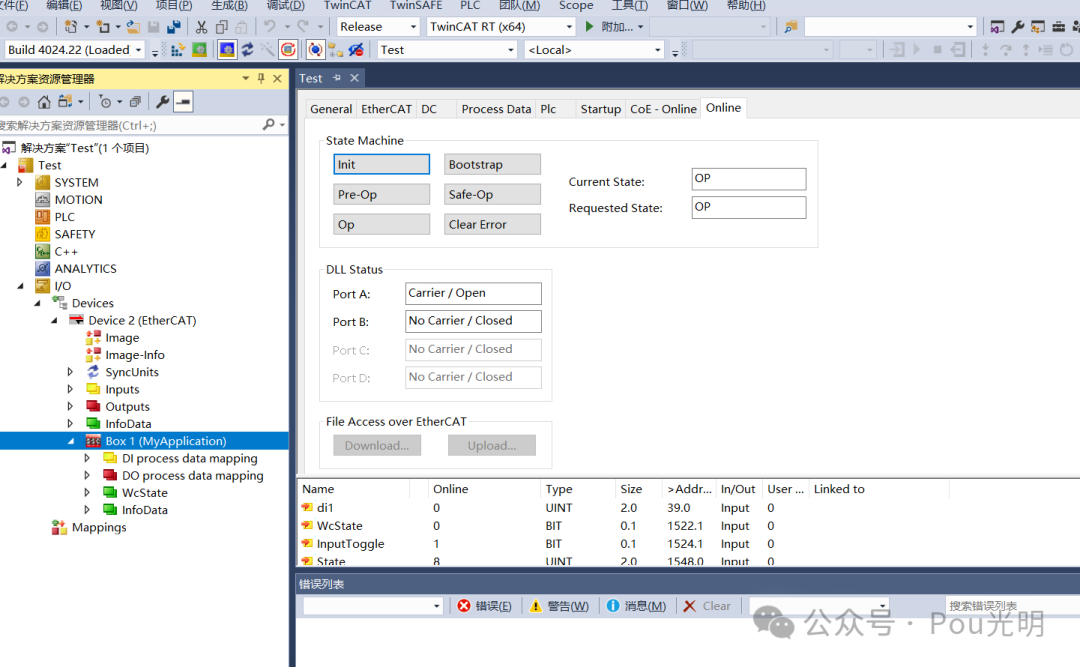Toggle the Errors filter in error list
The width and height of the screenshot is (1080, 667).
point(485,606)
